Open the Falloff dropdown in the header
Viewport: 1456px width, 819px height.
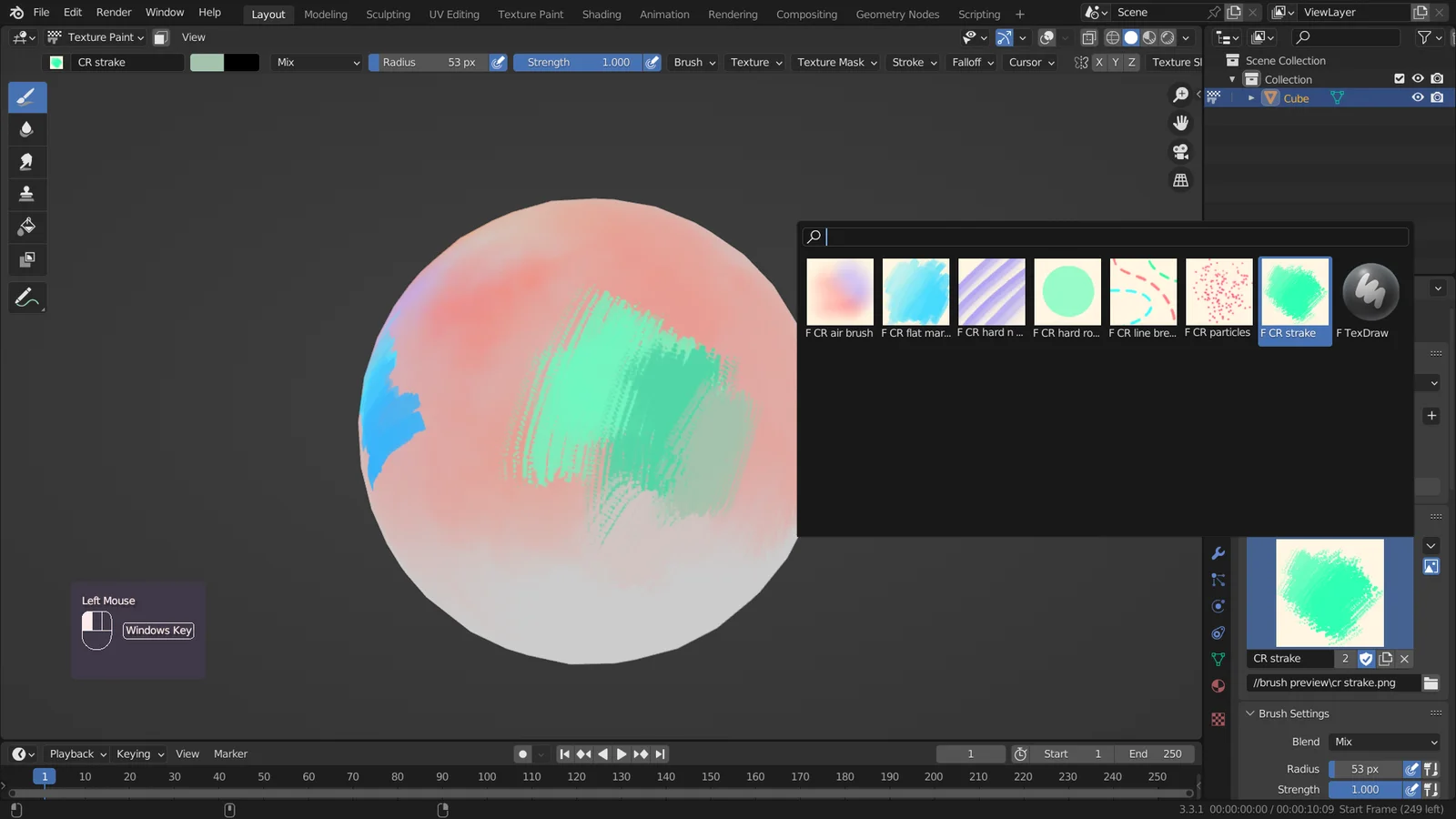[970, 62]
